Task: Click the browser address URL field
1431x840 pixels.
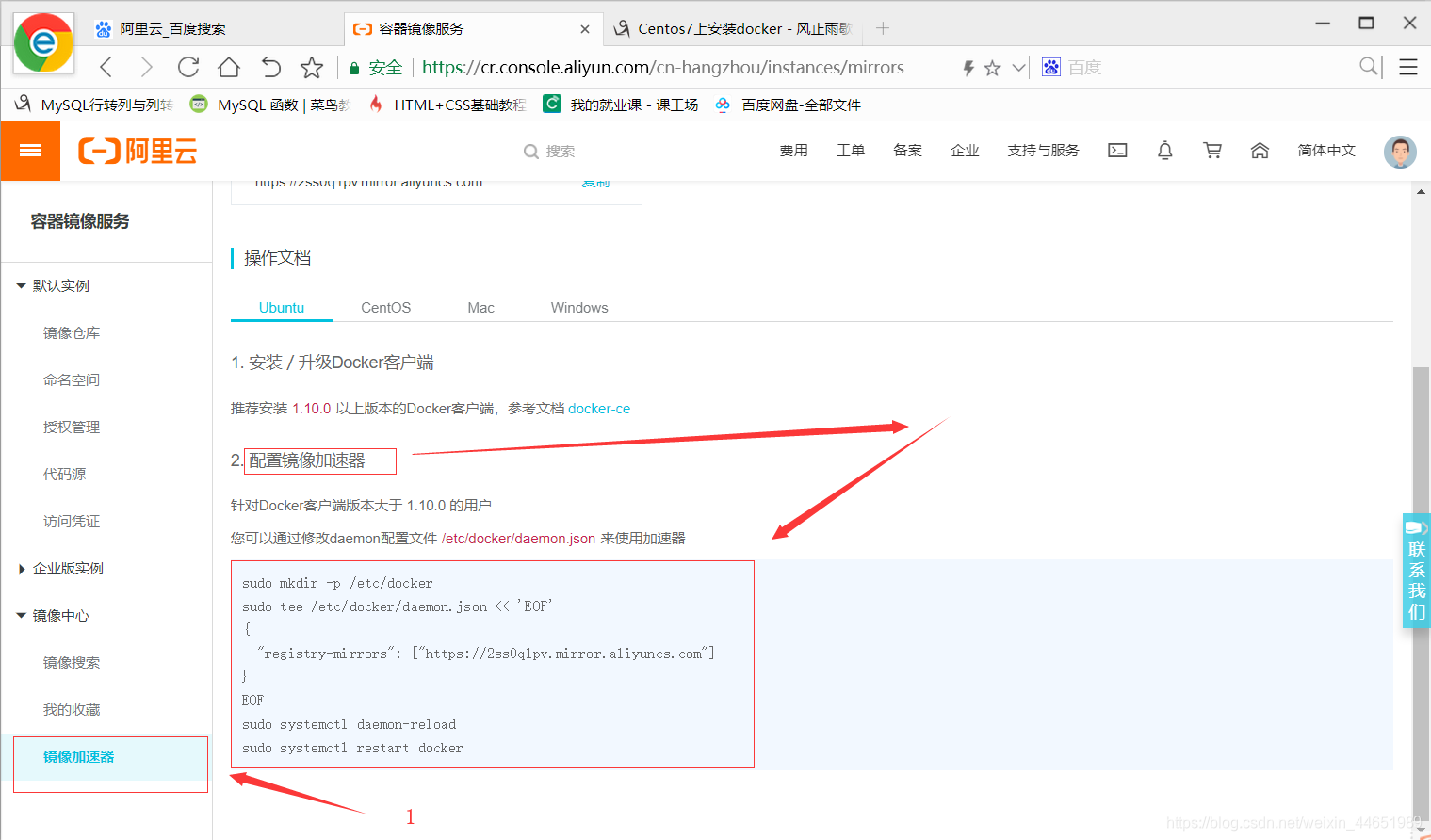Action: 662,68
